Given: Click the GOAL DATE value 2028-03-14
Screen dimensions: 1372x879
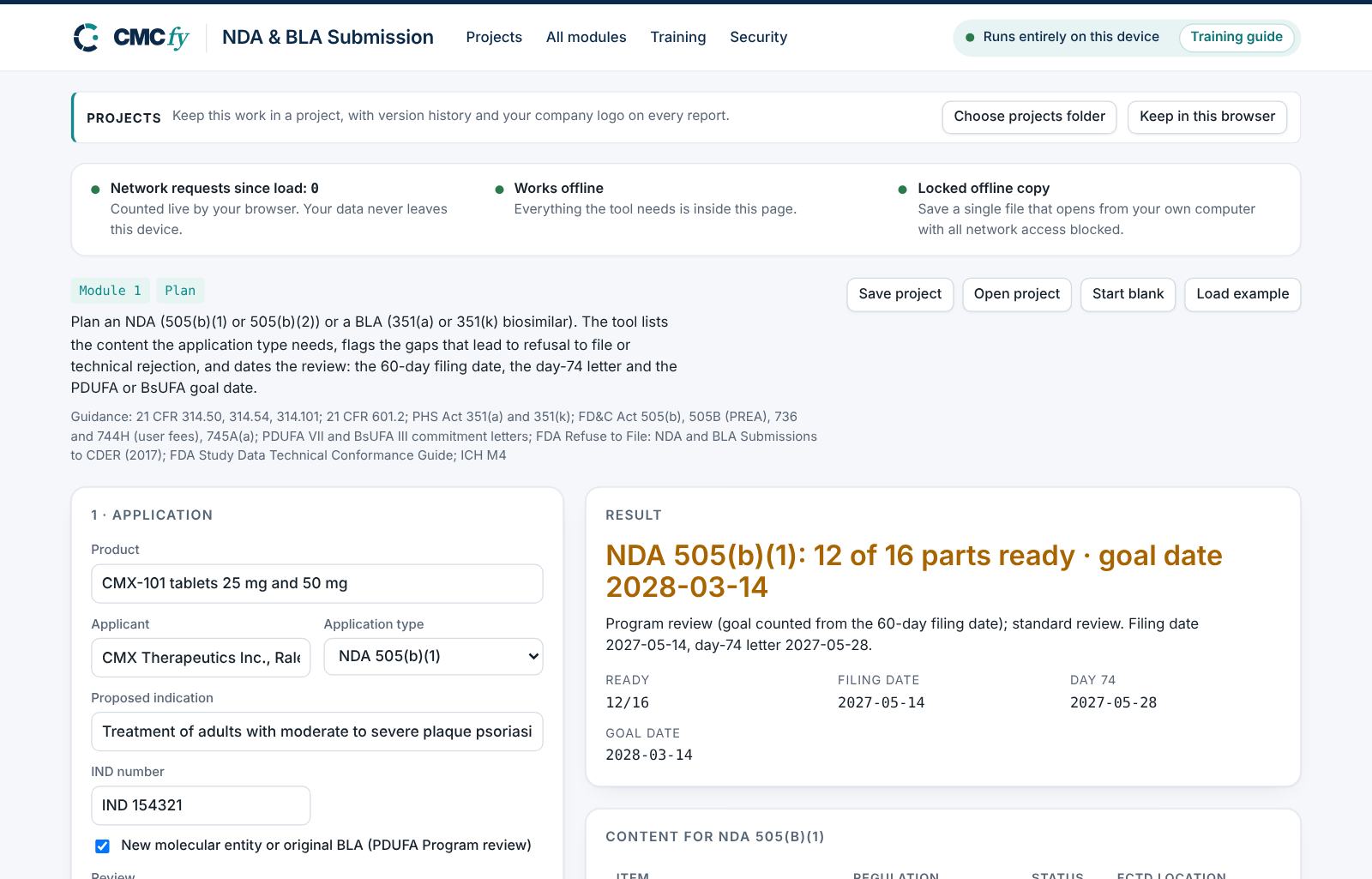Looking at the screenshot, I should [x=649, y=756].
